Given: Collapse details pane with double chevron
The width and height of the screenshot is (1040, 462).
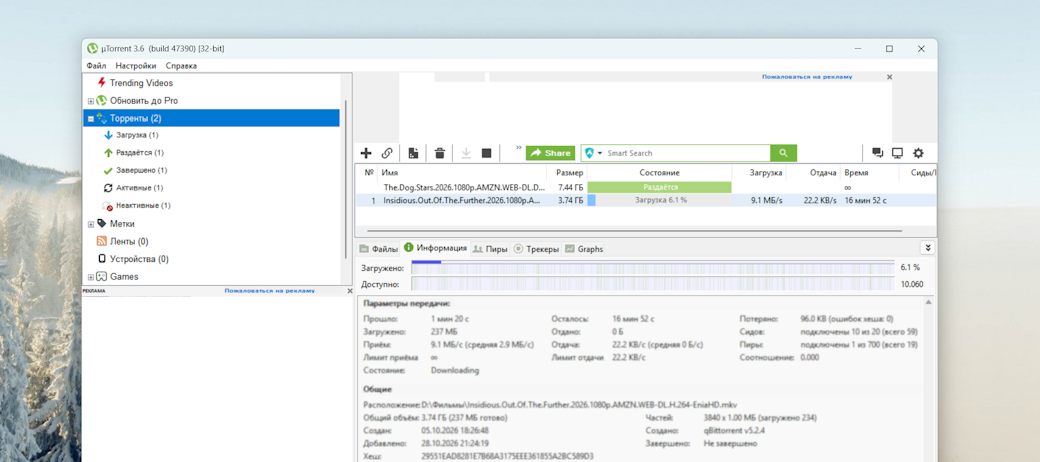Looking at the screenshot, I should coord(928,248).
